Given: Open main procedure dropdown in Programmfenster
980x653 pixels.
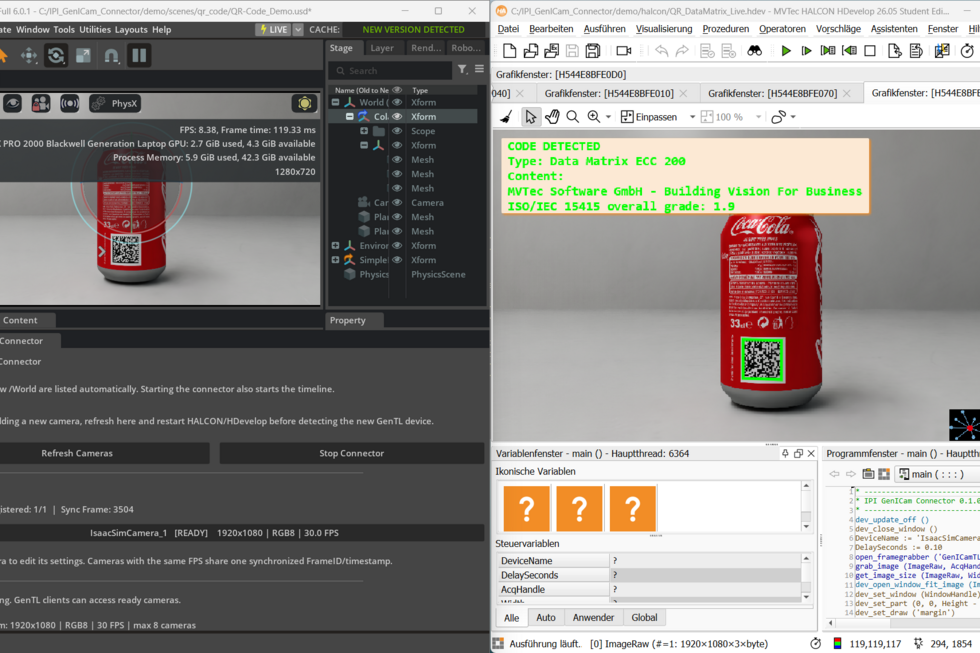Looking at the screenshot, I should [x=931, y=474].
